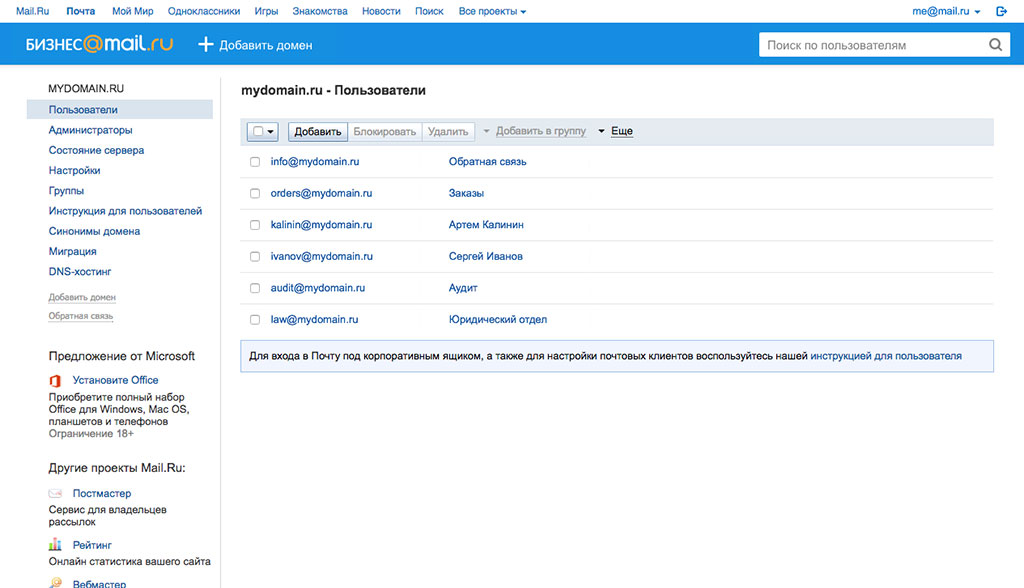Click the name Юридический отдел

tap(498, 319)
